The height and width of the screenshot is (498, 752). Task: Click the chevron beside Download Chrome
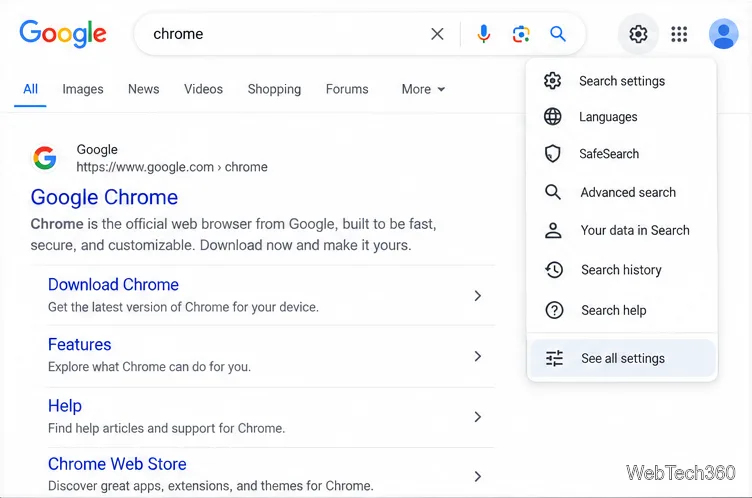477,296
